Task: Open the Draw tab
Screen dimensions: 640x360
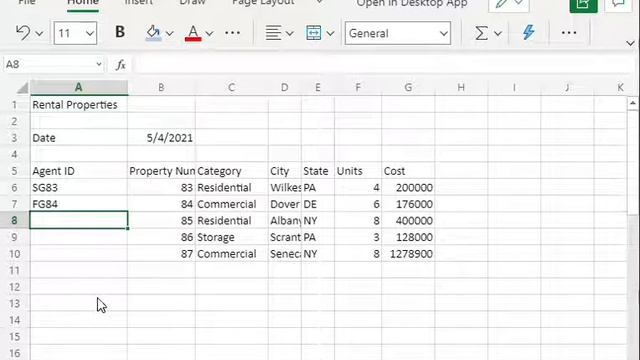Action: tap(192, 3)
